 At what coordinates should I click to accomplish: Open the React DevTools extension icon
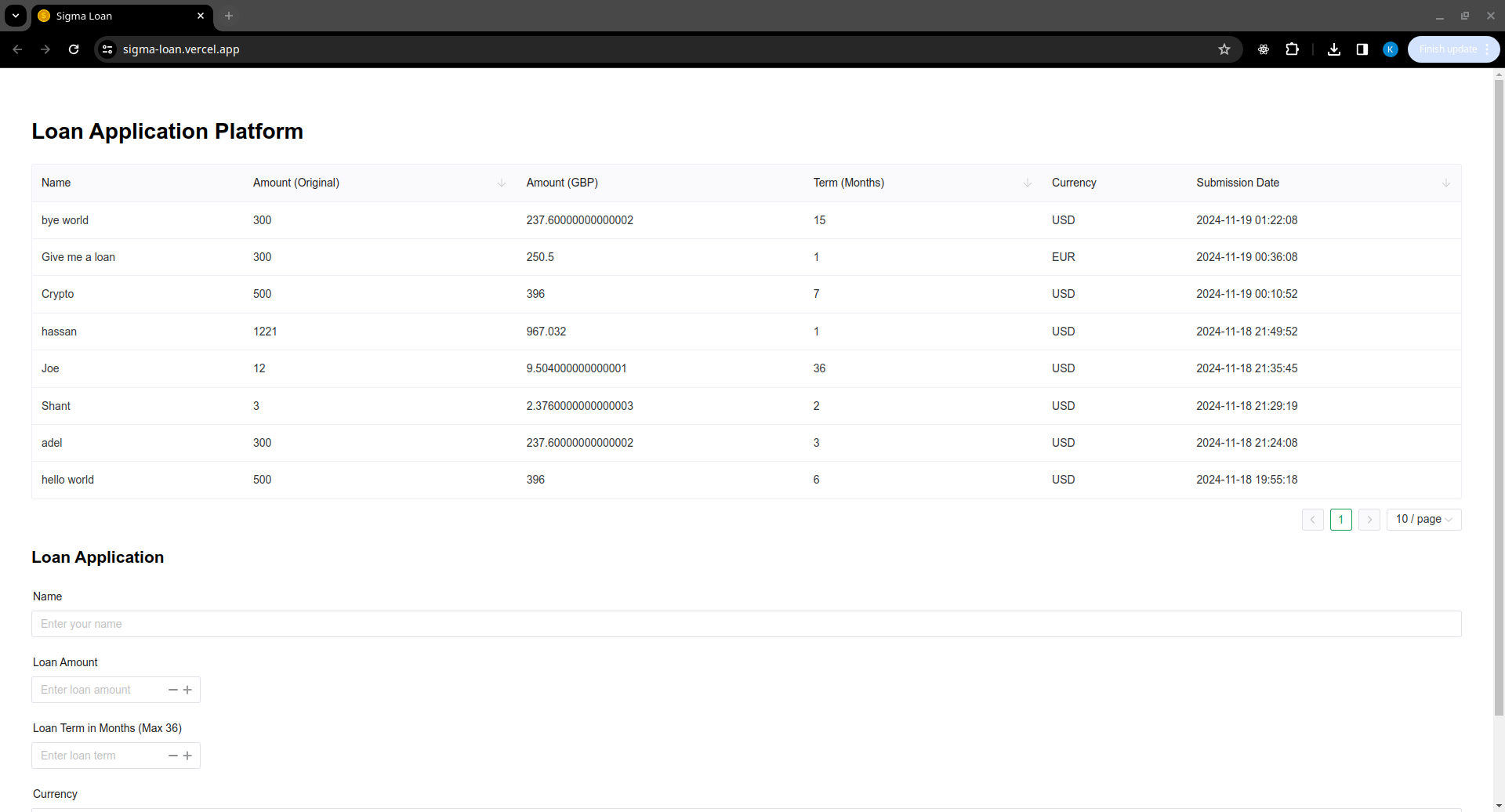[1264, 49]
